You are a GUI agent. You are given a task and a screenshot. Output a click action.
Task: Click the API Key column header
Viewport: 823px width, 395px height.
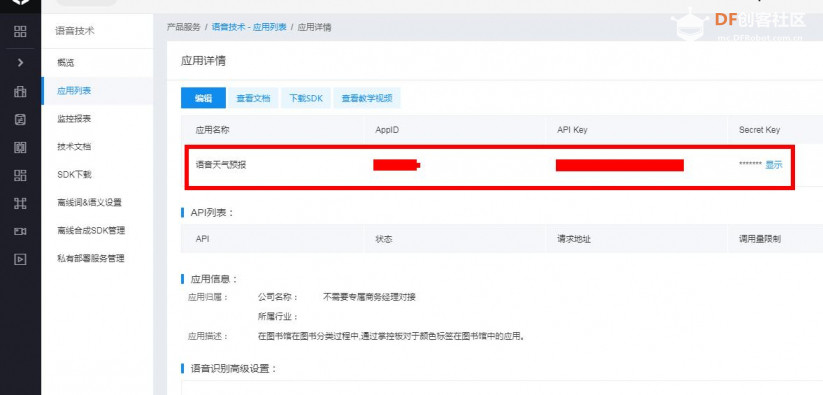(x=572, y=130)
